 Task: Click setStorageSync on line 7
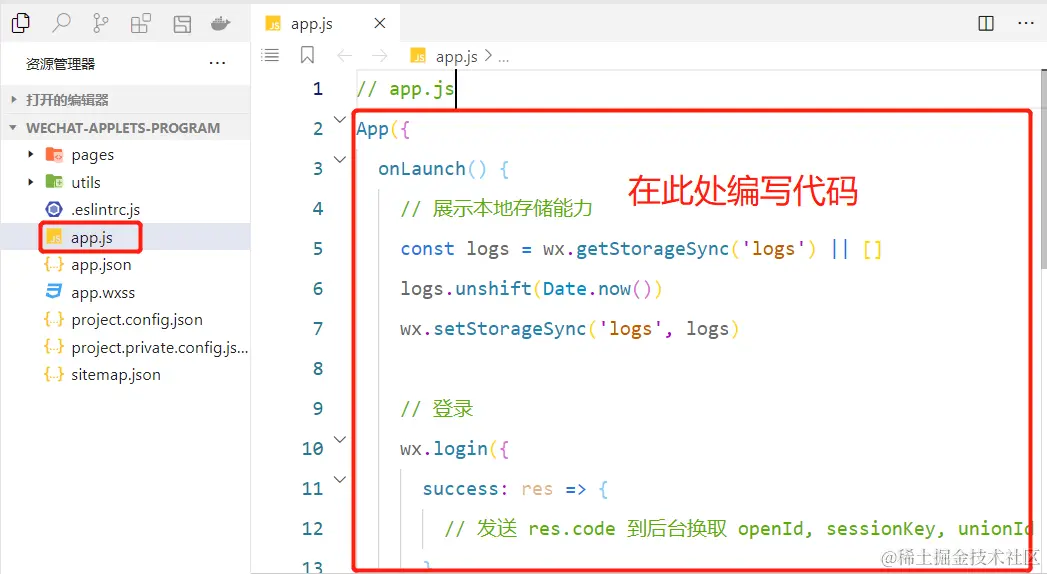509,329
